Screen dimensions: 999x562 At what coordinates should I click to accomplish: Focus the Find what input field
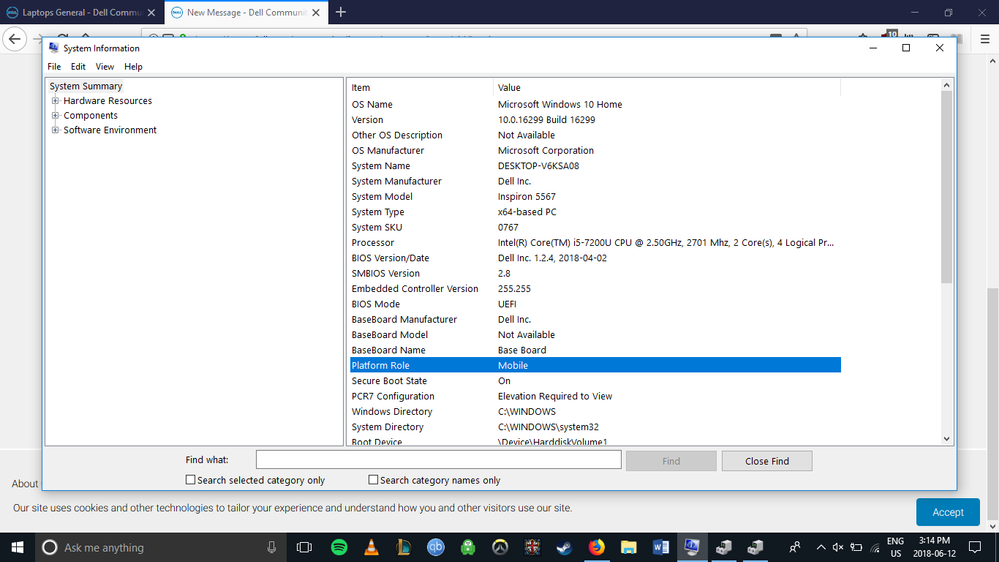(438, 459)
